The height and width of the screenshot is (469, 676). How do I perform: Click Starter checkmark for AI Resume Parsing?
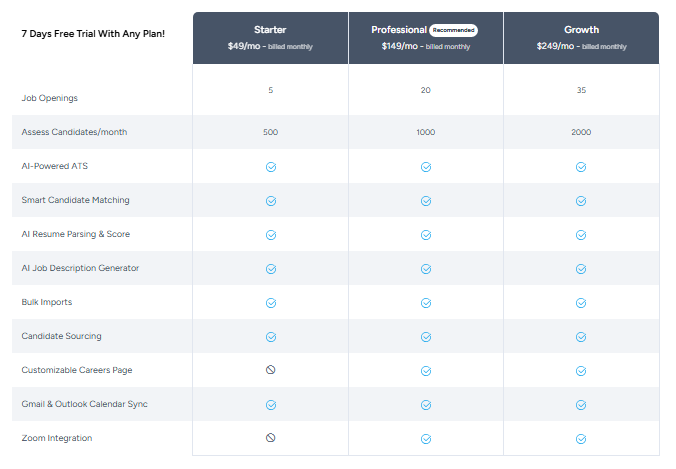[x=270, y=235]
